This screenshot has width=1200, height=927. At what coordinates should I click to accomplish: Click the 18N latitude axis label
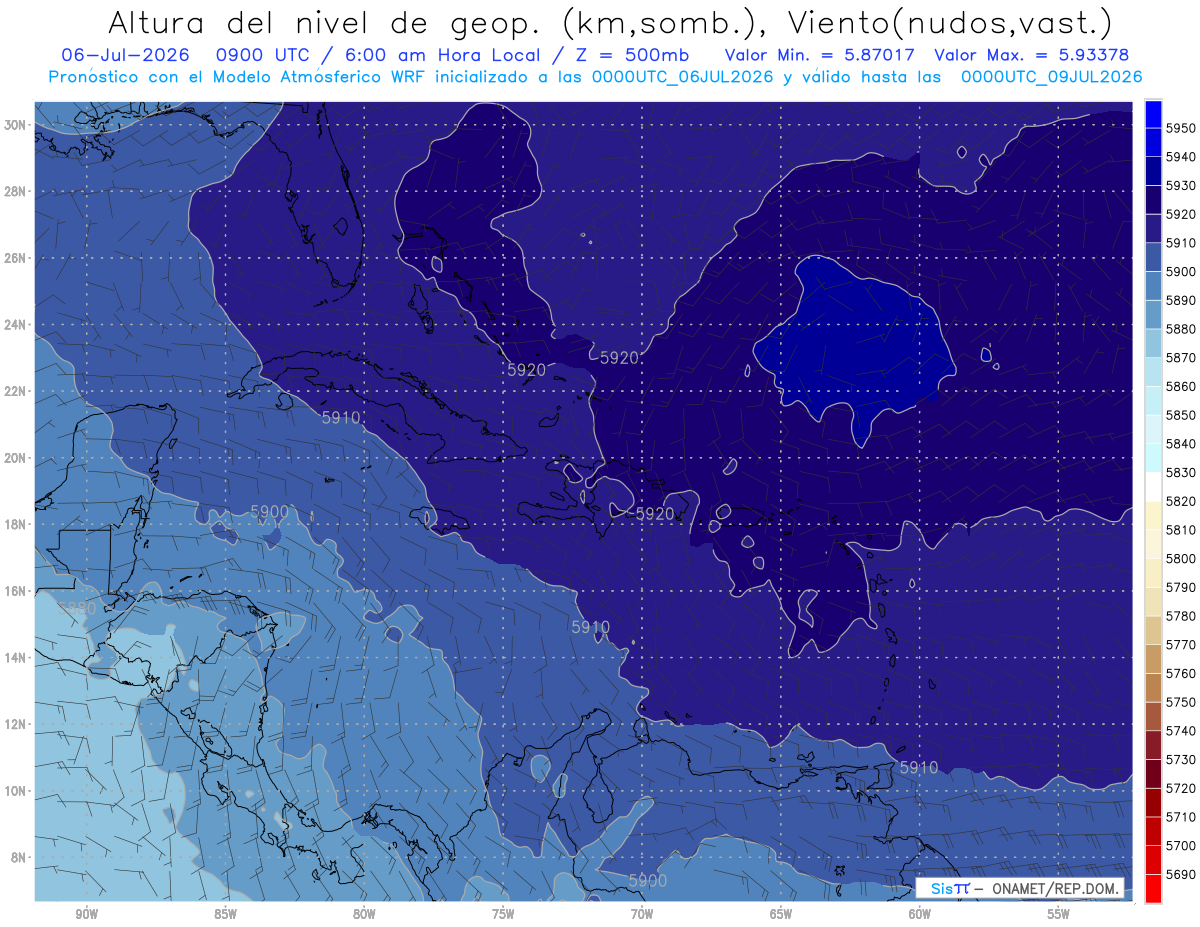pyautogui.click(x=15, y=524)
